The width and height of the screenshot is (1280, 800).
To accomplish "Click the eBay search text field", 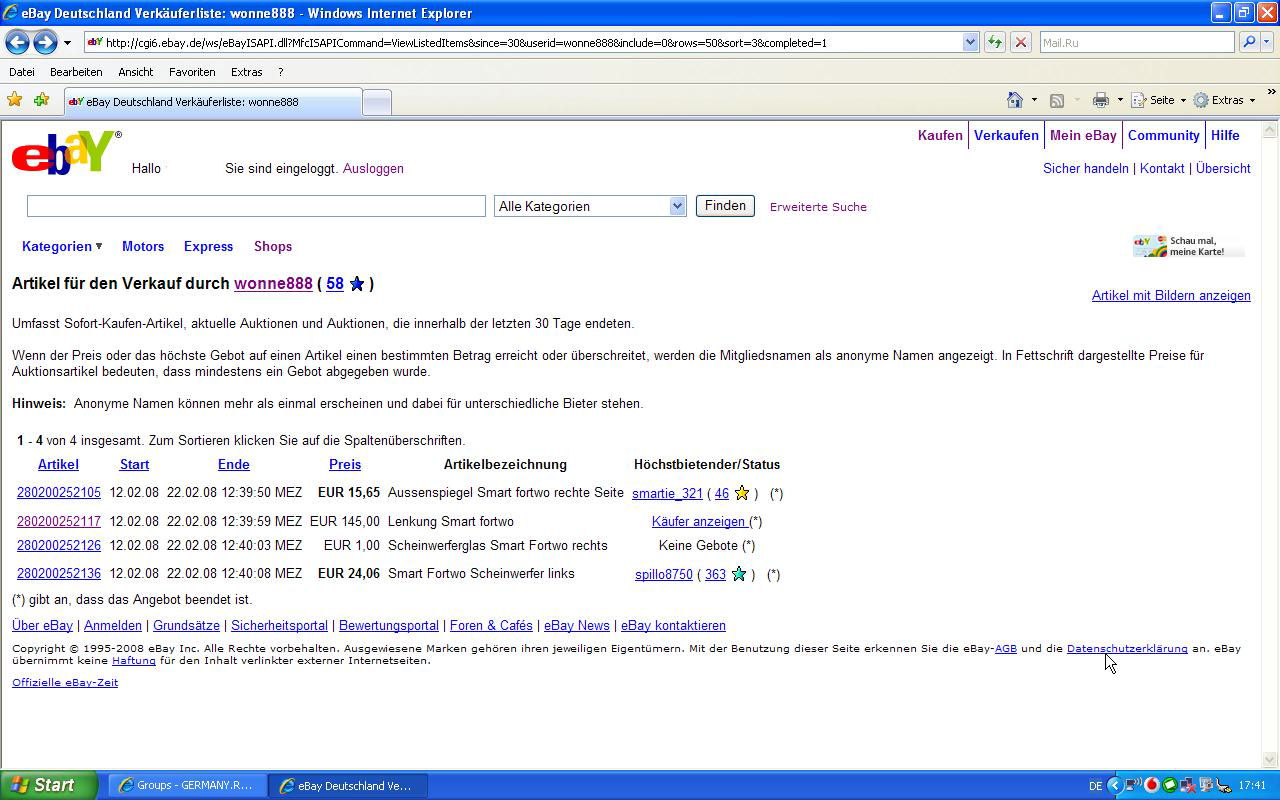I will pos(256,206).
